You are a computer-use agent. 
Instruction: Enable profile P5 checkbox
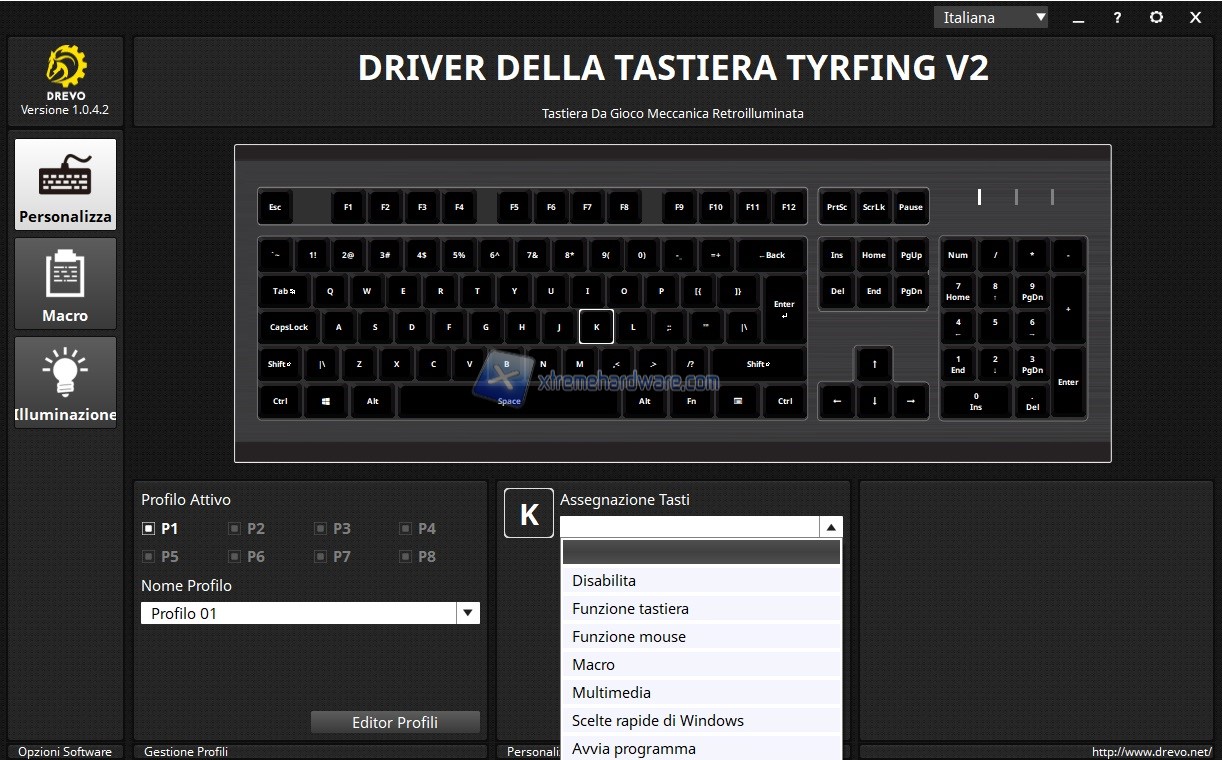[x=148, y=556]
